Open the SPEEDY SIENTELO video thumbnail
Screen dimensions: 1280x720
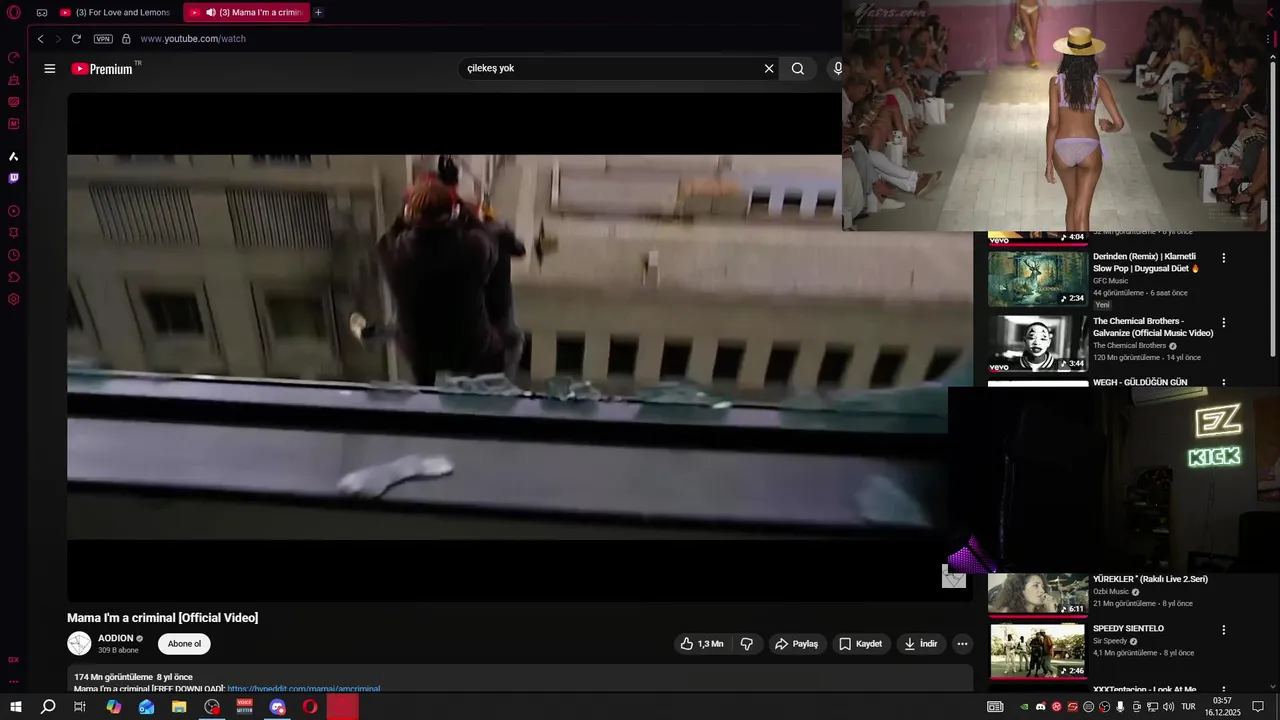click(1038, 650)
